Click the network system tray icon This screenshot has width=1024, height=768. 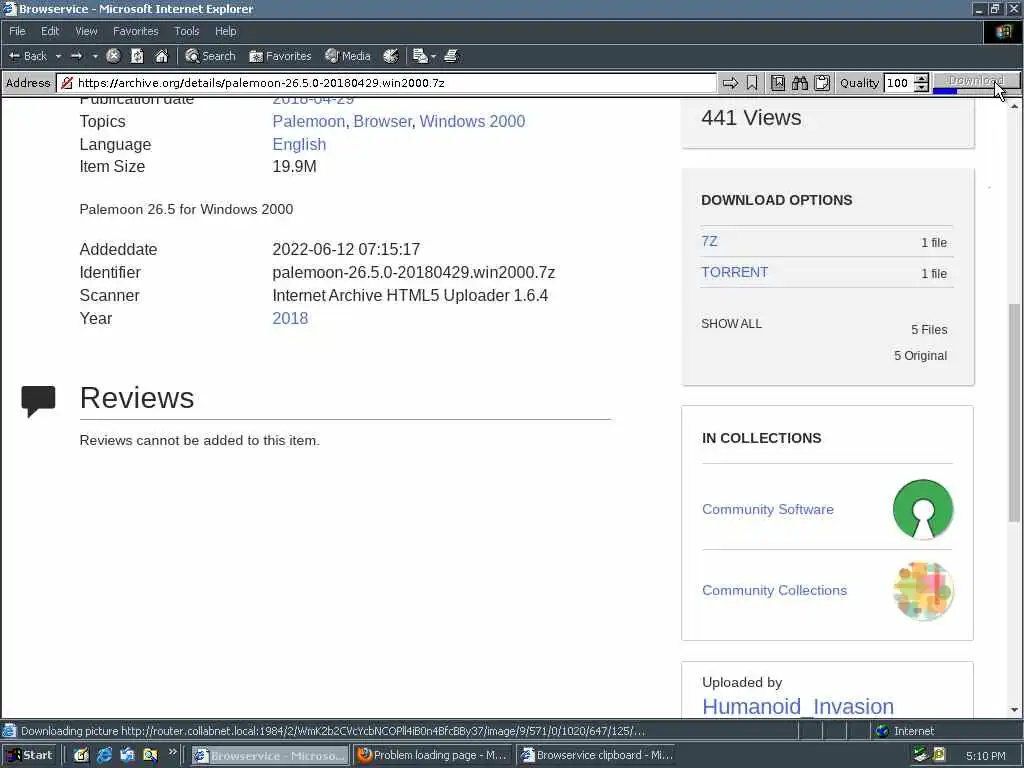coord(920,755)
